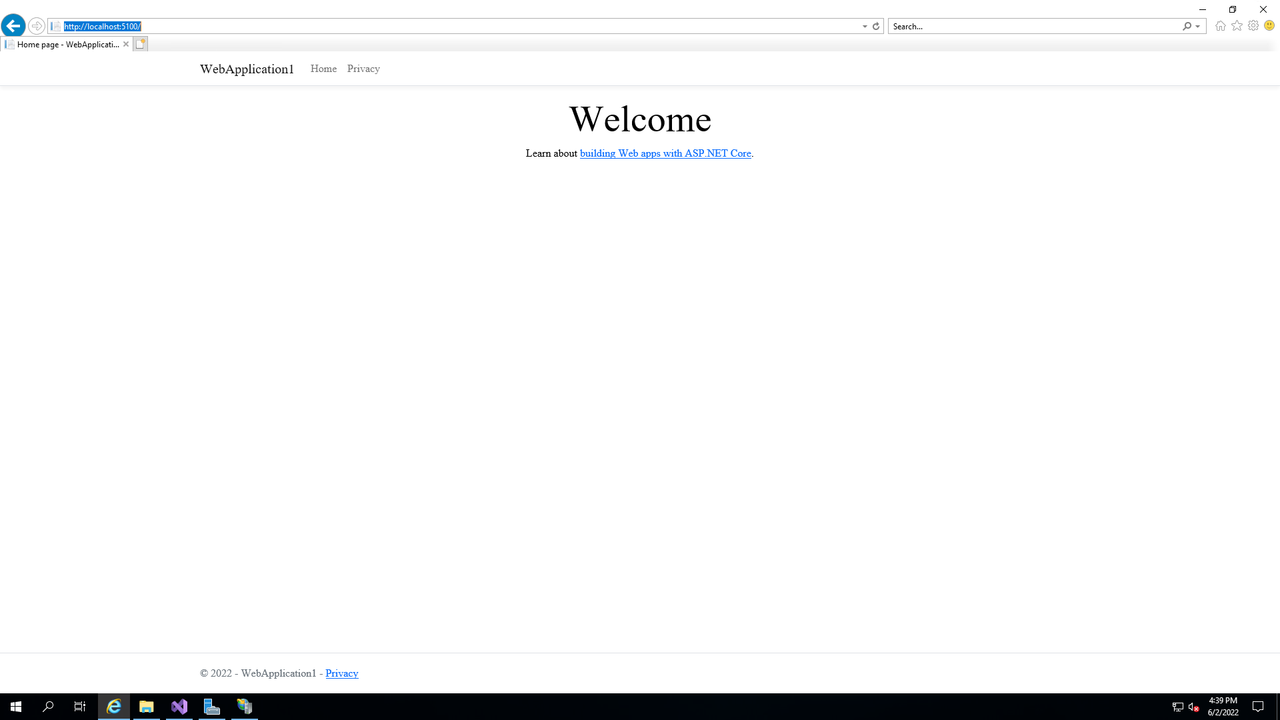This screenshot has height=720, width=1280.
Task: Open a new tab with the blank tab button
Action: (141, 44)
